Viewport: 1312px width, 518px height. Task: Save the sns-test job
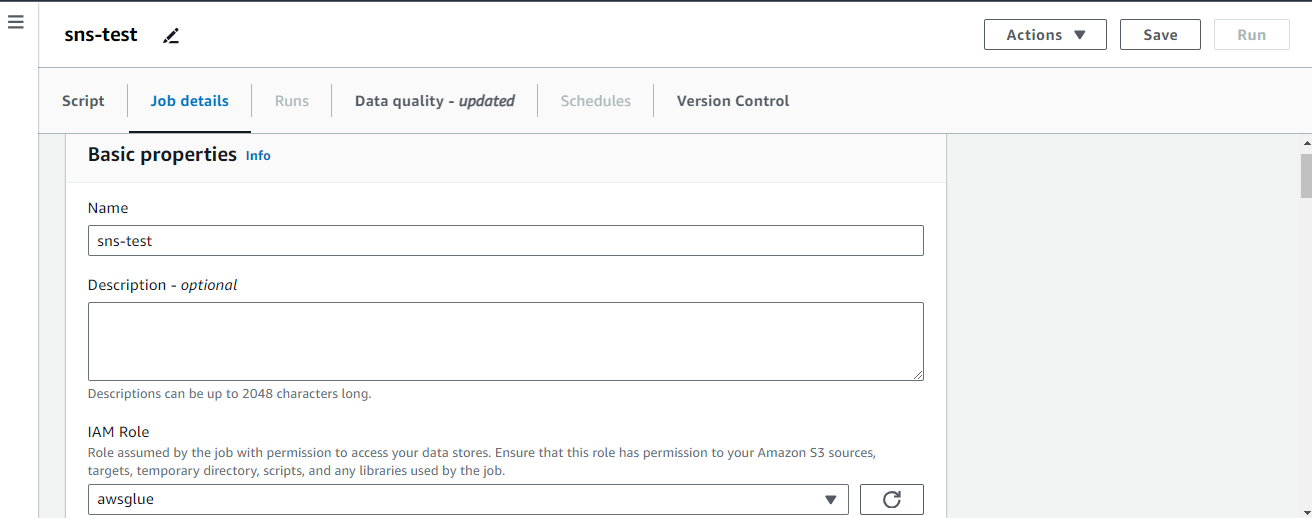pos(1160,35)
